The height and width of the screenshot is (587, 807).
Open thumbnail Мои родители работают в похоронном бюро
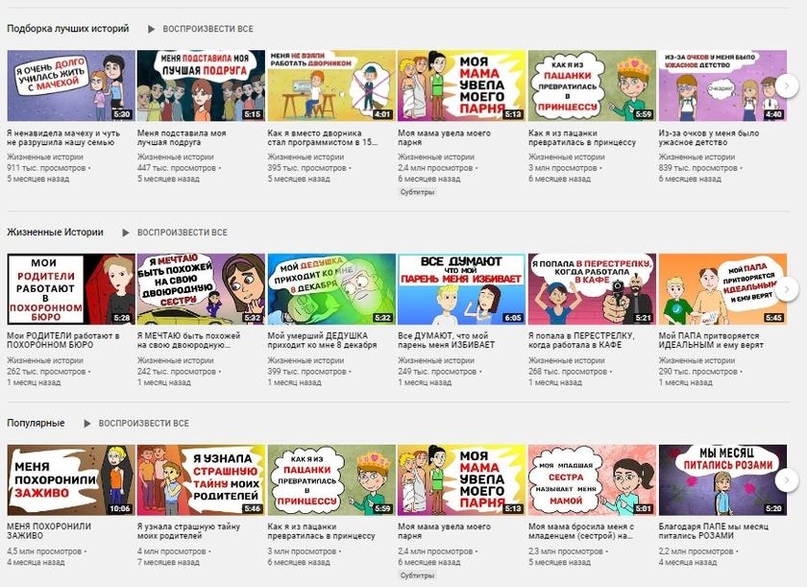pos(71,289)
